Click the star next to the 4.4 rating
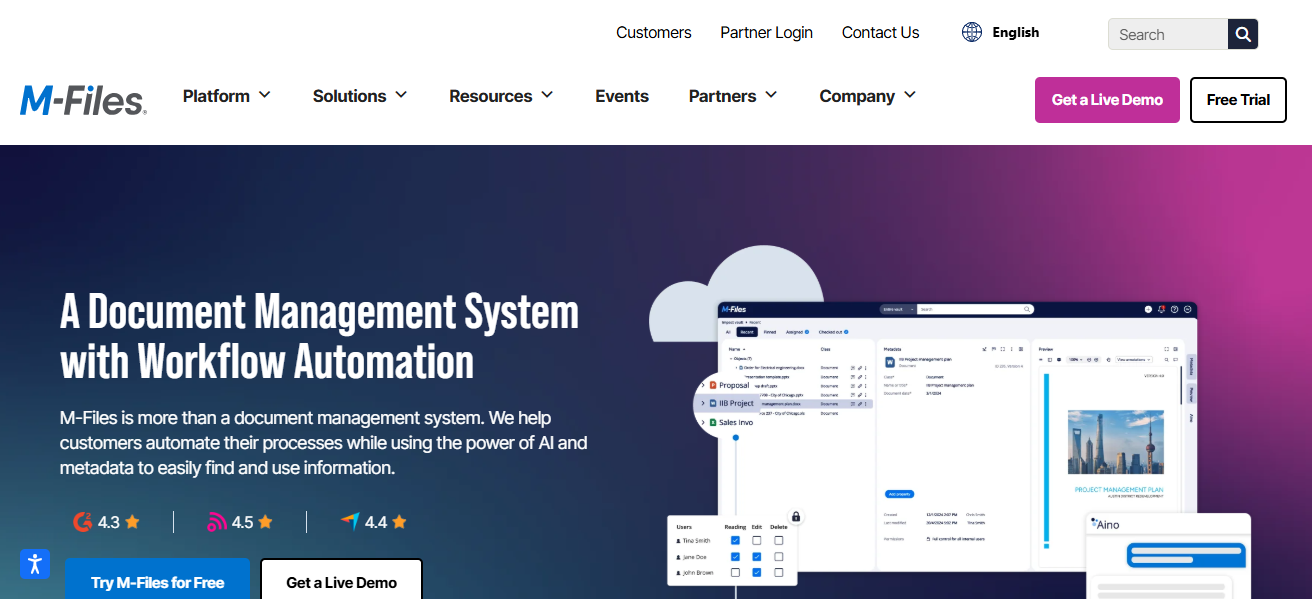Viewport: 1312px width, 599px height. (399, 521)
